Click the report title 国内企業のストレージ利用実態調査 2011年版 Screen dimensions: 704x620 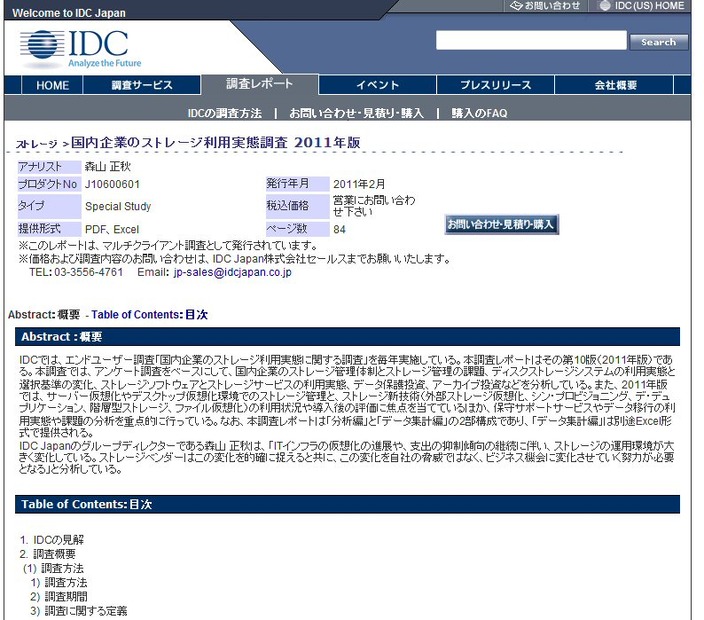(x=216, y=143)
